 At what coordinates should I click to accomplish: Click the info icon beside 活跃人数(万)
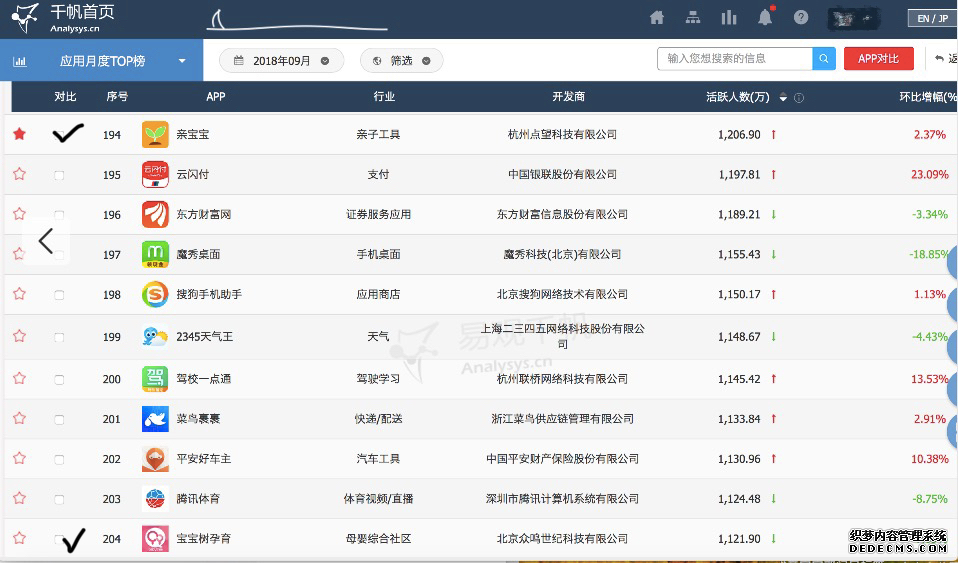coord(799,98)
